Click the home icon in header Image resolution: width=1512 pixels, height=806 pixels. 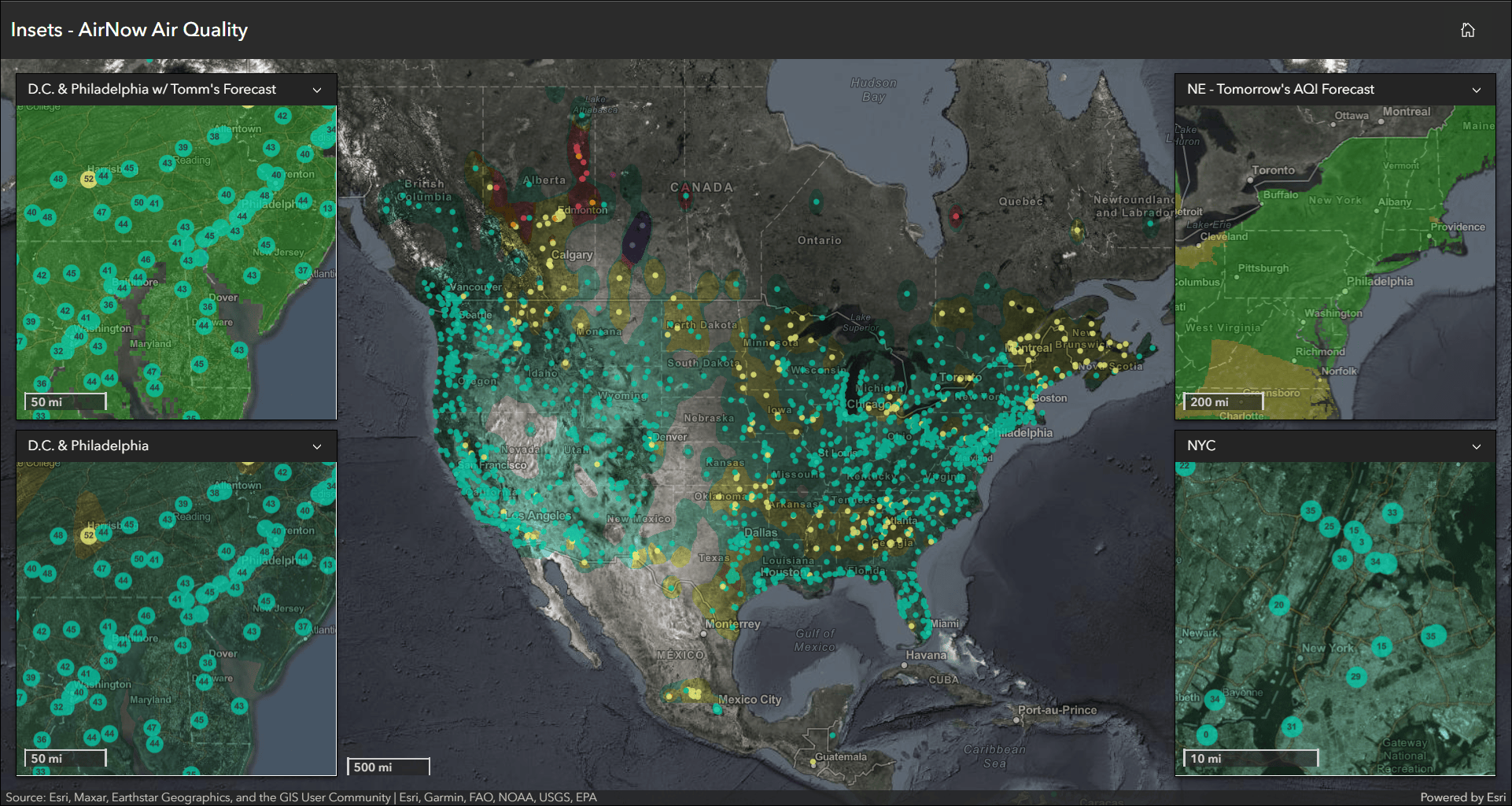(1468, 30)
